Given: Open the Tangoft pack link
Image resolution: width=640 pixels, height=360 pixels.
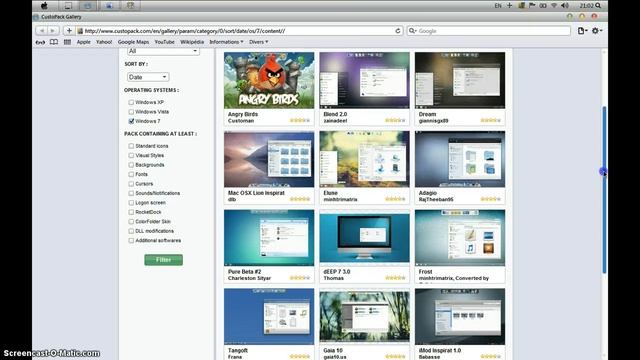Looking at the screenshot, I should 238,351.
